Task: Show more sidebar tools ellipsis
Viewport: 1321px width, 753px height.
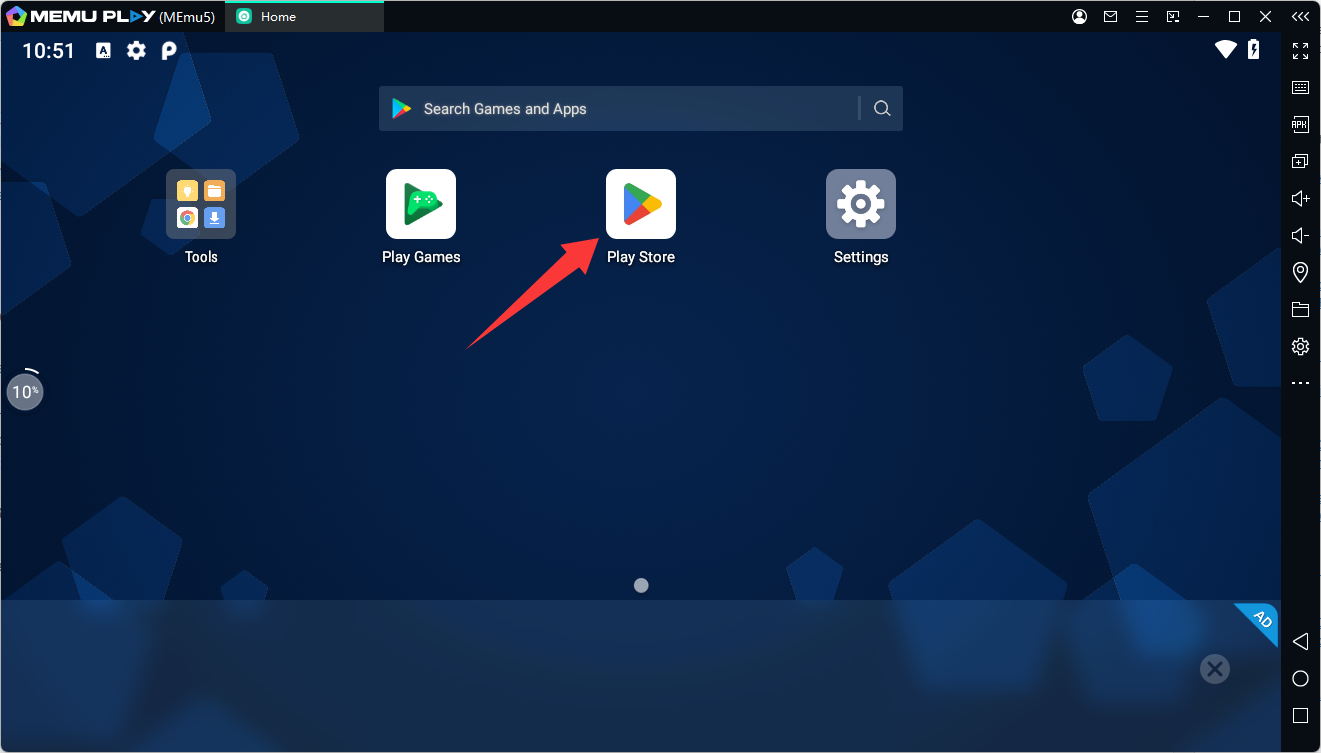Action: coord(1300,383)
